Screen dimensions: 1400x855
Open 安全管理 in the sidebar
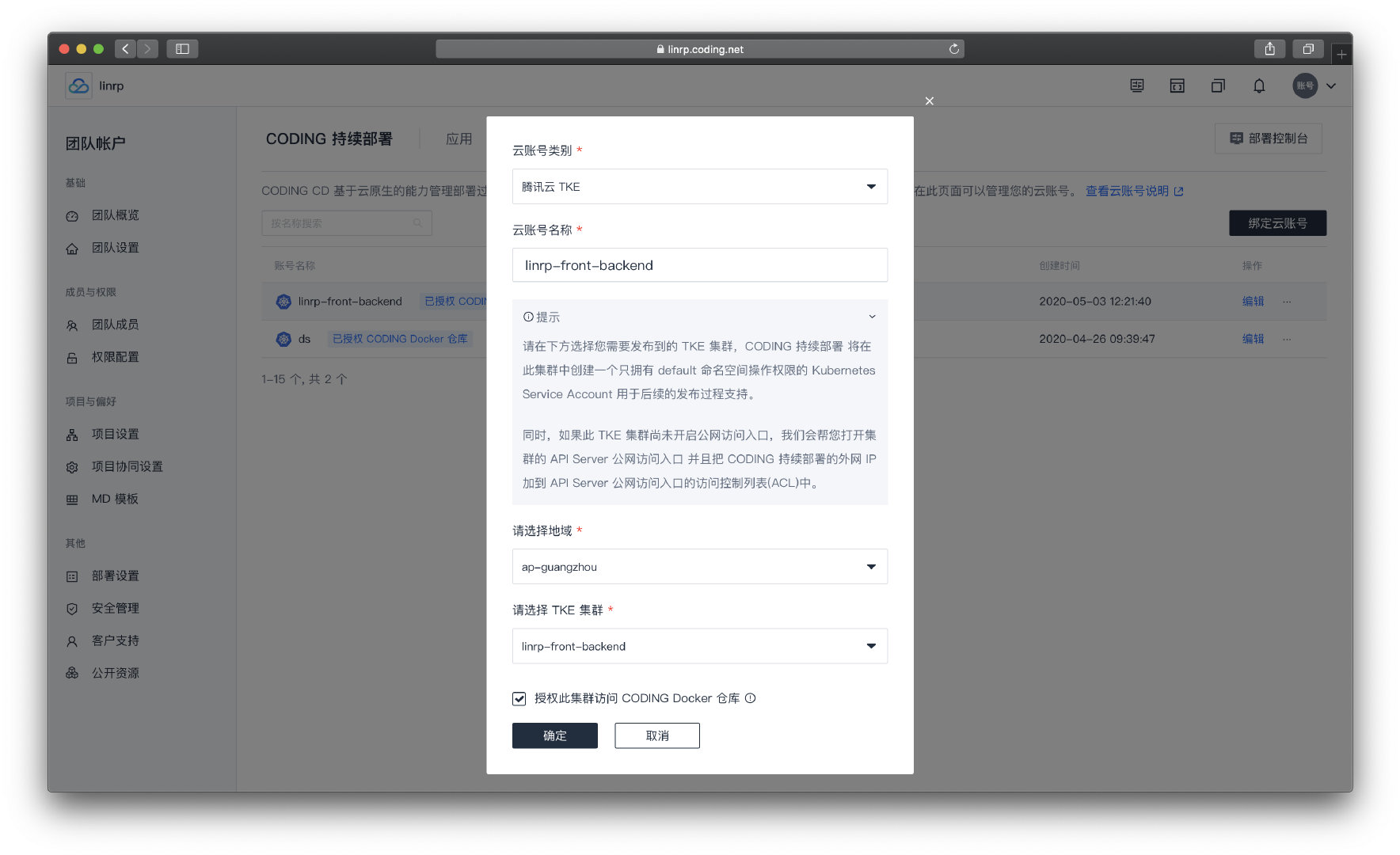(x=115, y=608)
